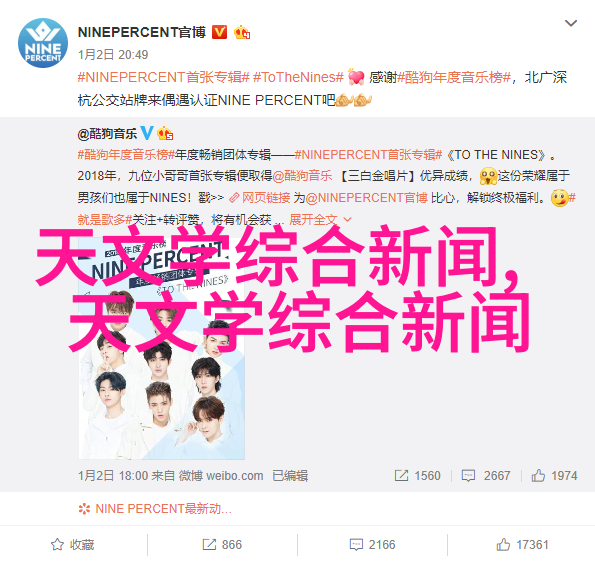Click the blue V badge beside 酷狗音乐
Viewport: 595px width, 562px height.
pyautogui.click(x=147, y=133)
